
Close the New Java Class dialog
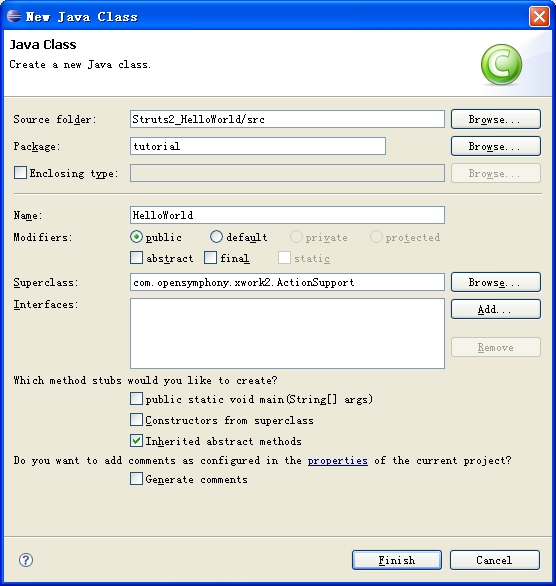[x=539, y=17]
